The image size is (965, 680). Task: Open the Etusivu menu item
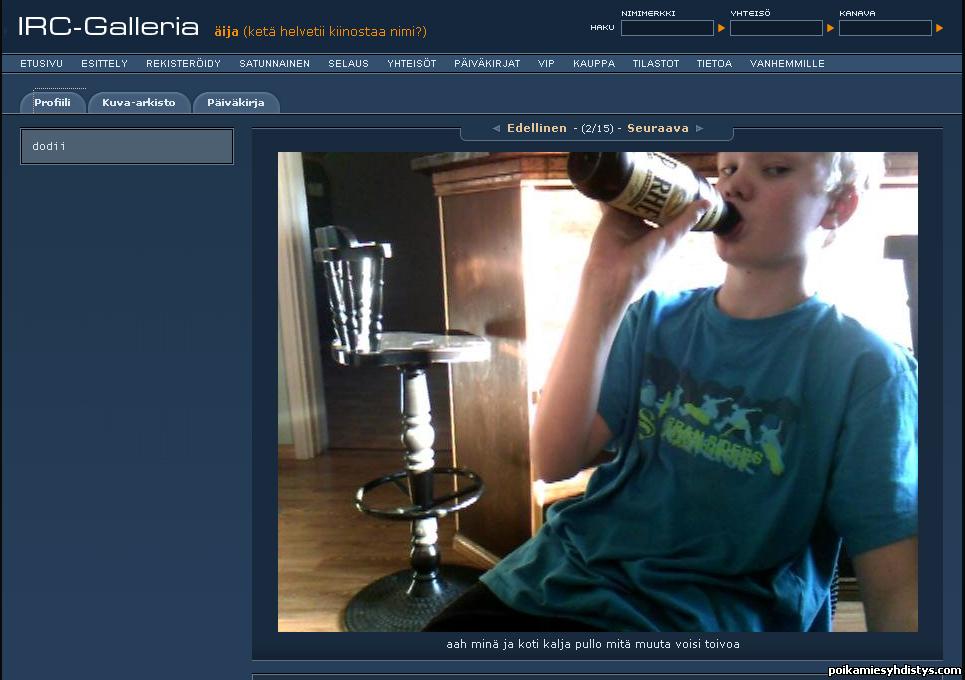pyautogui.click(x=42, y=63)
